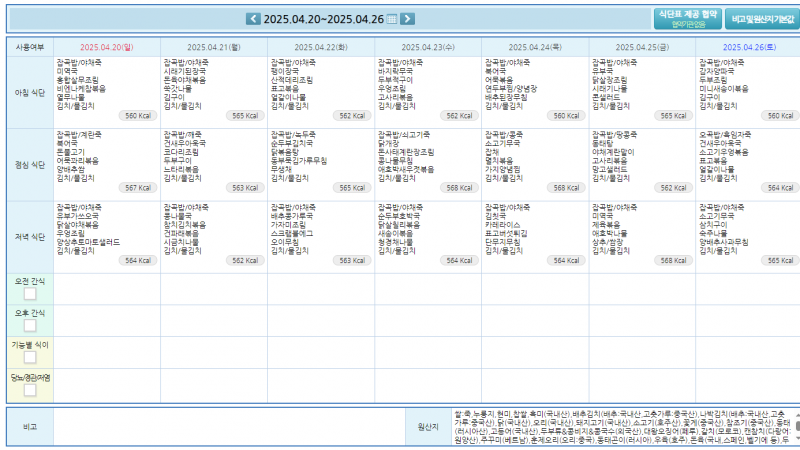Screen dimensions: 800x450
Task: Check the 기능별 식이 checkbox
Action: pos(30,357)
